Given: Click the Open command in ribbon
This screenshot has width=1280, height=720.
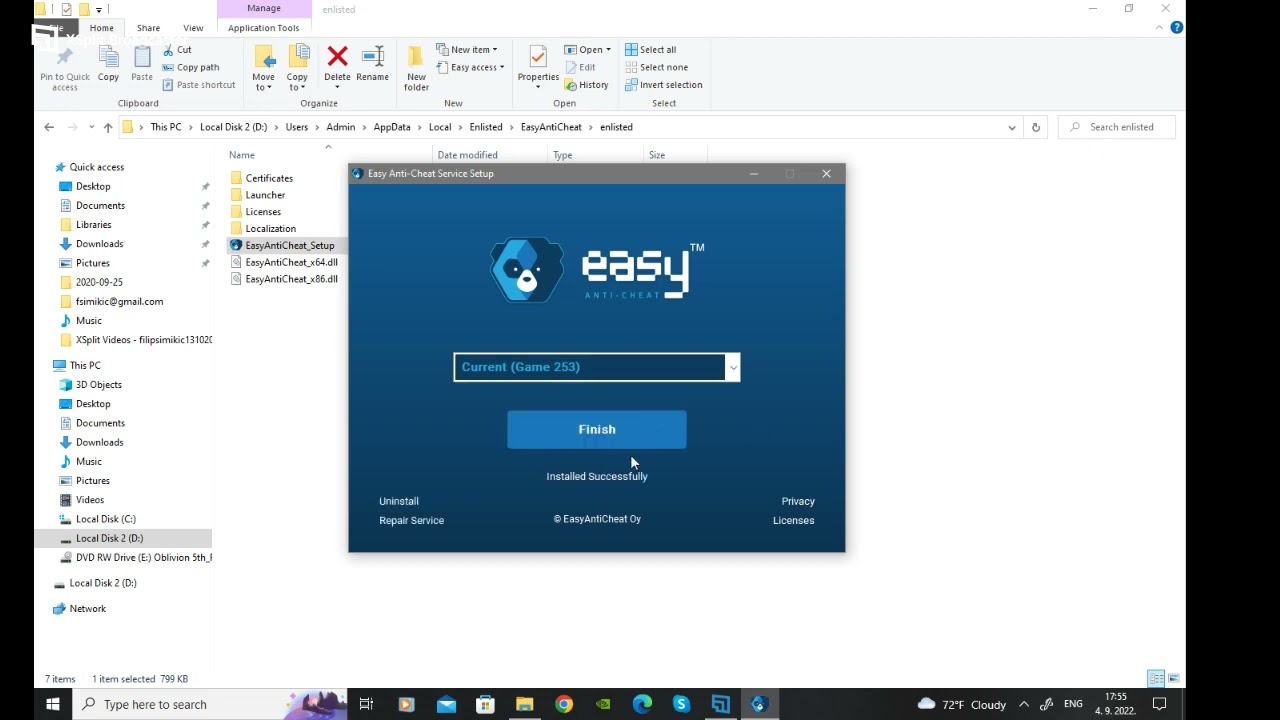Looking at the screenshot, I should coord(587,49).
